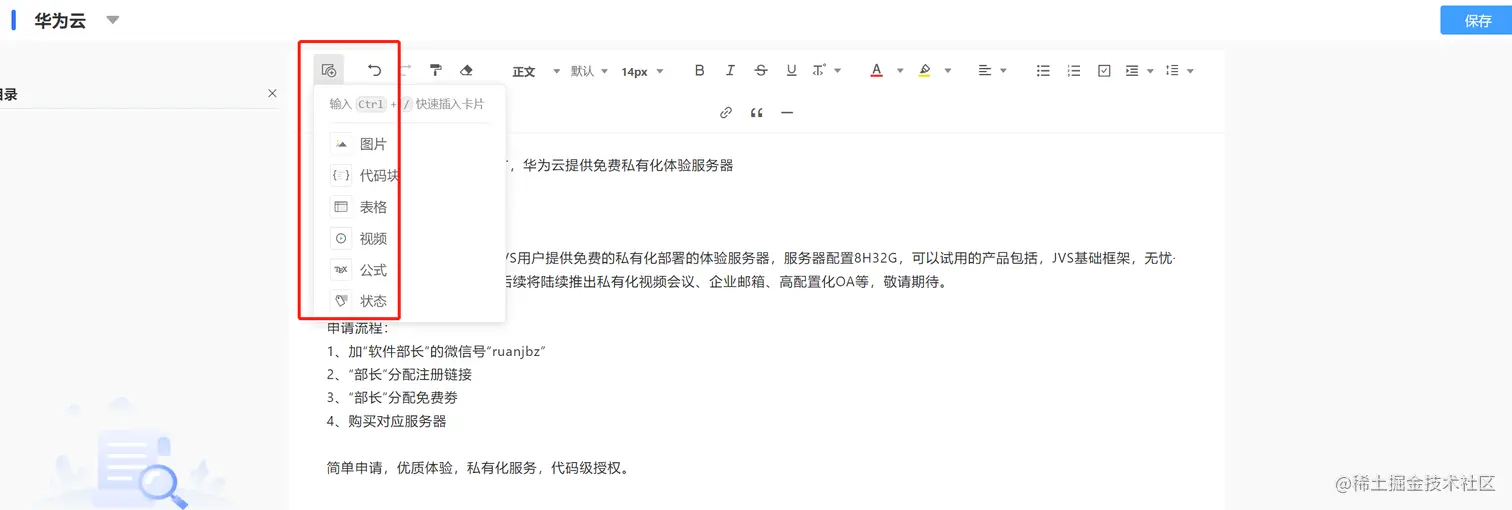Expand the alignment options arrow
This screenshot has width=1512, height=510.
click(x=1003, y=70)
